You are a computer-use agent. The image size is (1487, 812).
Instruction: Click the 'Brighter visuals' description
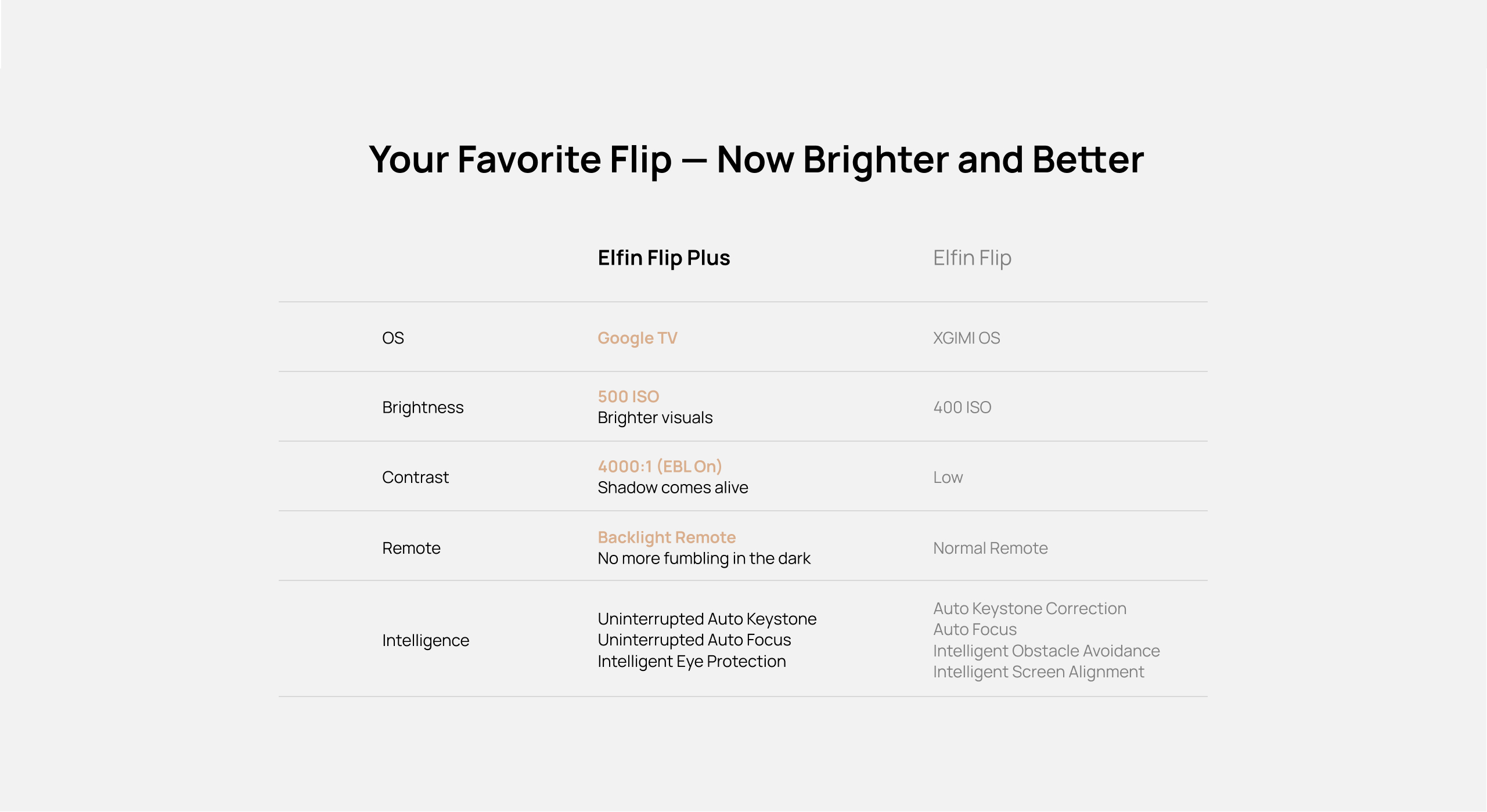click(655, 418)
